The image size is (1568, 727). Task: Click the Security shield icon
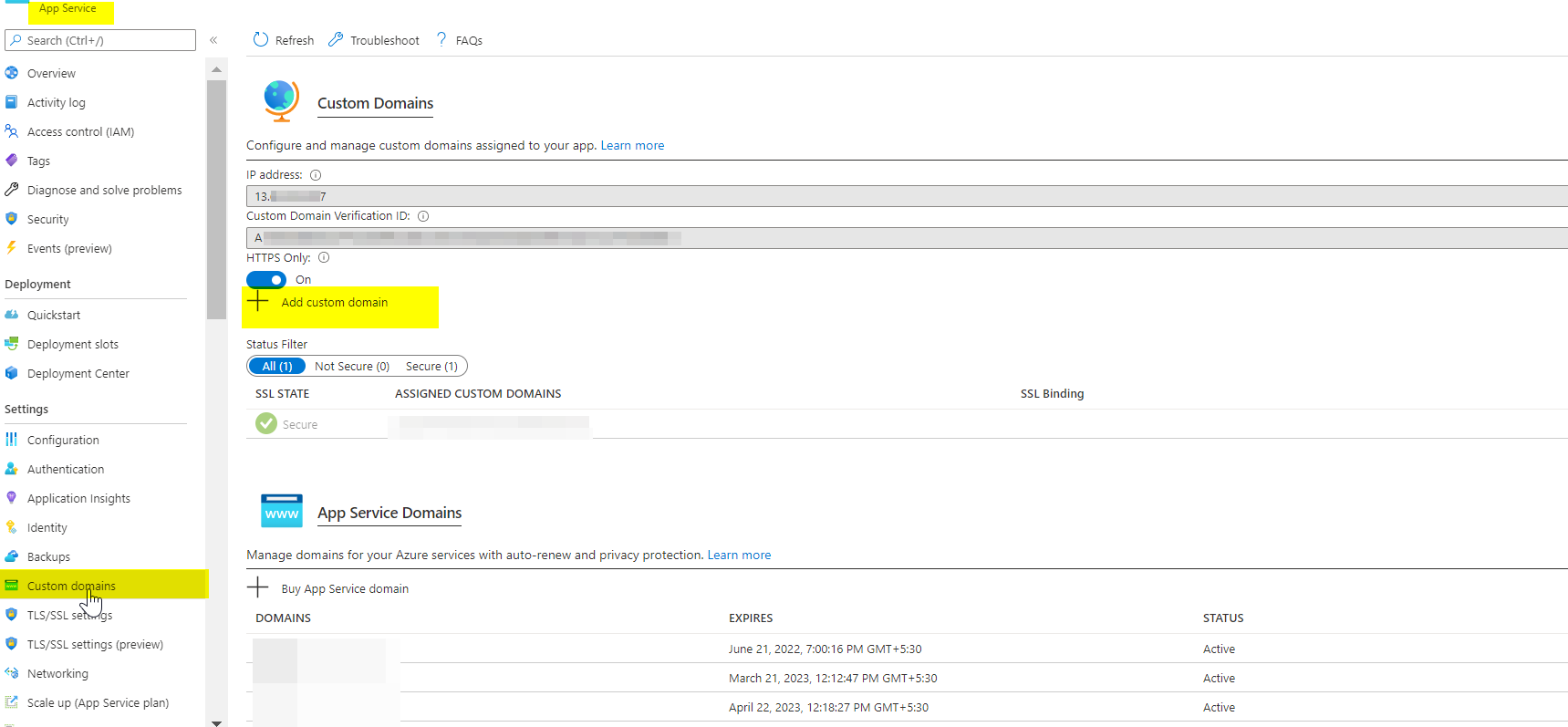[x=12, y=219]
